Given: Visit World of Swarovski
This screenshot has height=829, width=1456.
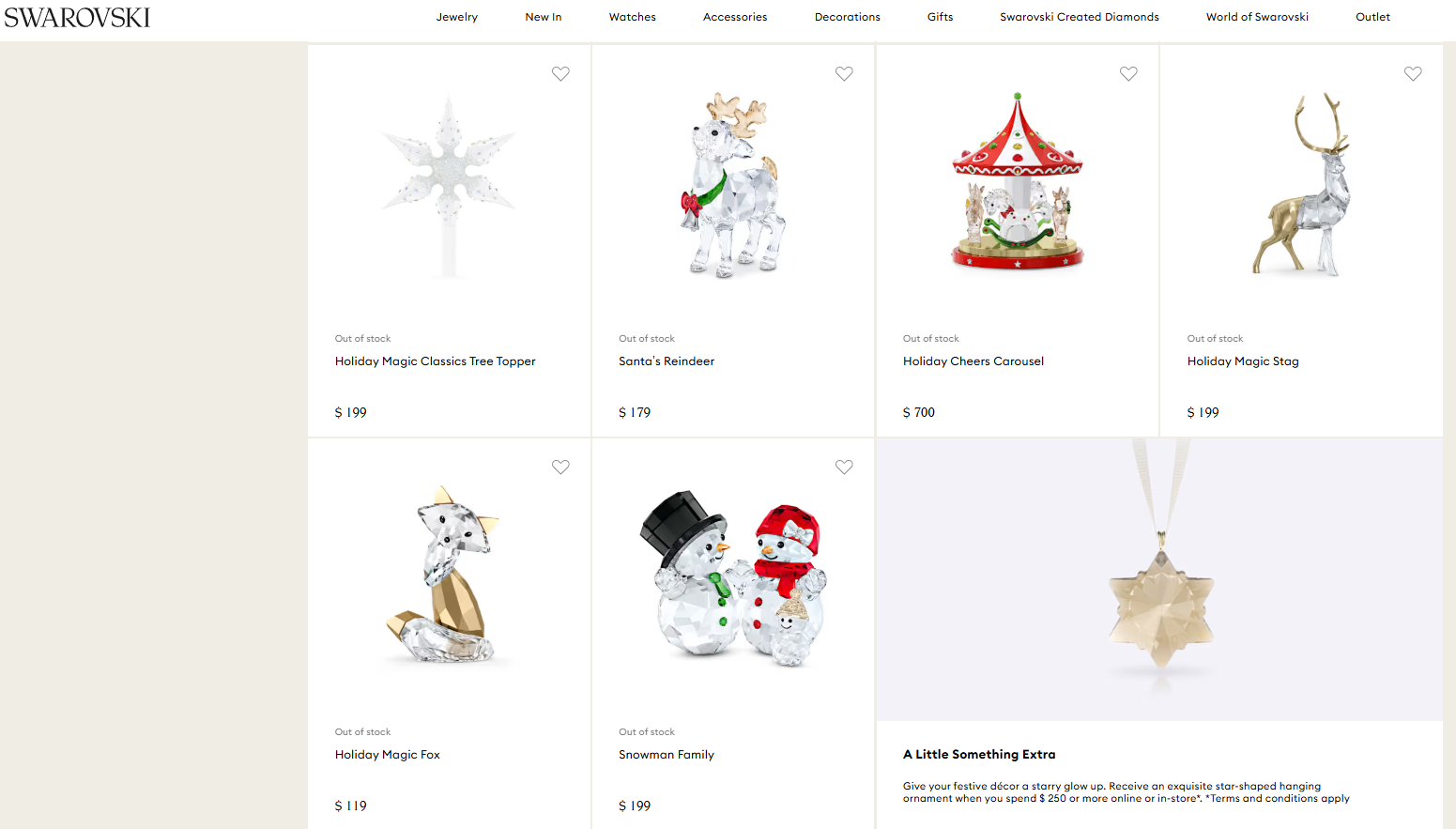Looking at the screenshot, I should pyautogui.click(x=1257, y=17).
